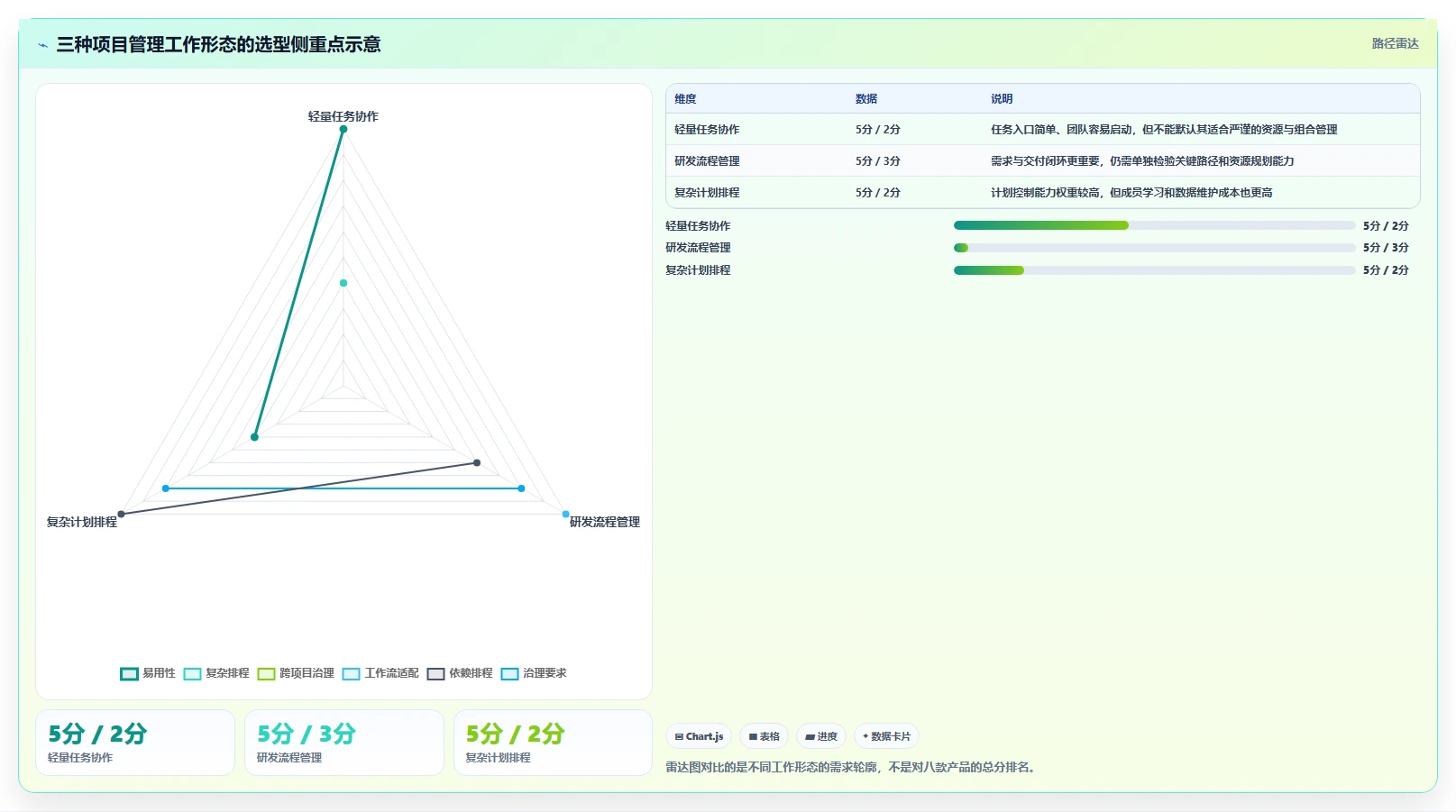Toggle the 治理要求 legend series
The width and height of the screenshot is (1456, 812).
[534, 673]
